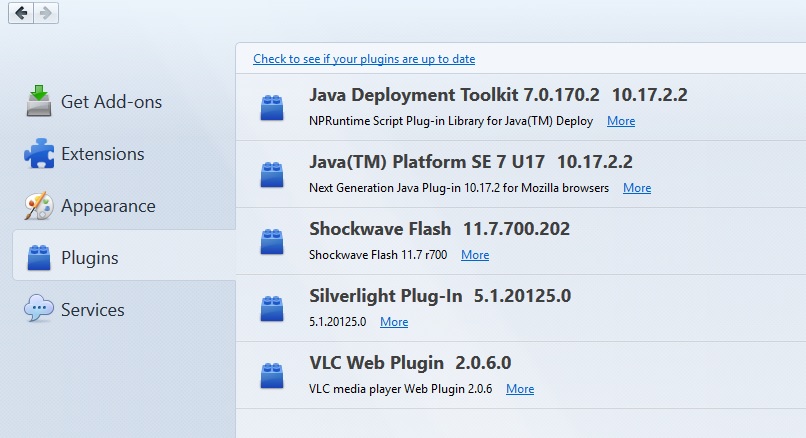Click the 'Shockwave Flash 11.7 r700' description
The image size is (806, 438).
378,254
